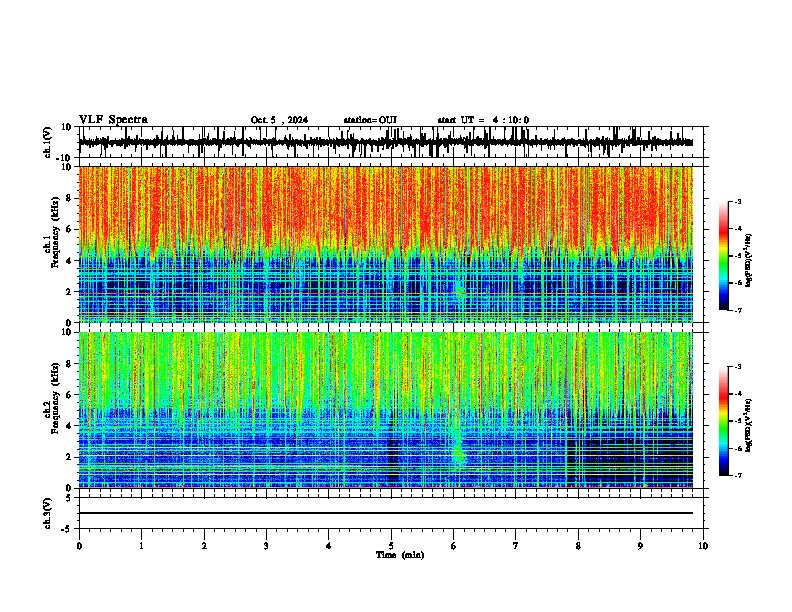Click the flat ch.3(V) signal line
792x612 pixels.
(386, 513)
